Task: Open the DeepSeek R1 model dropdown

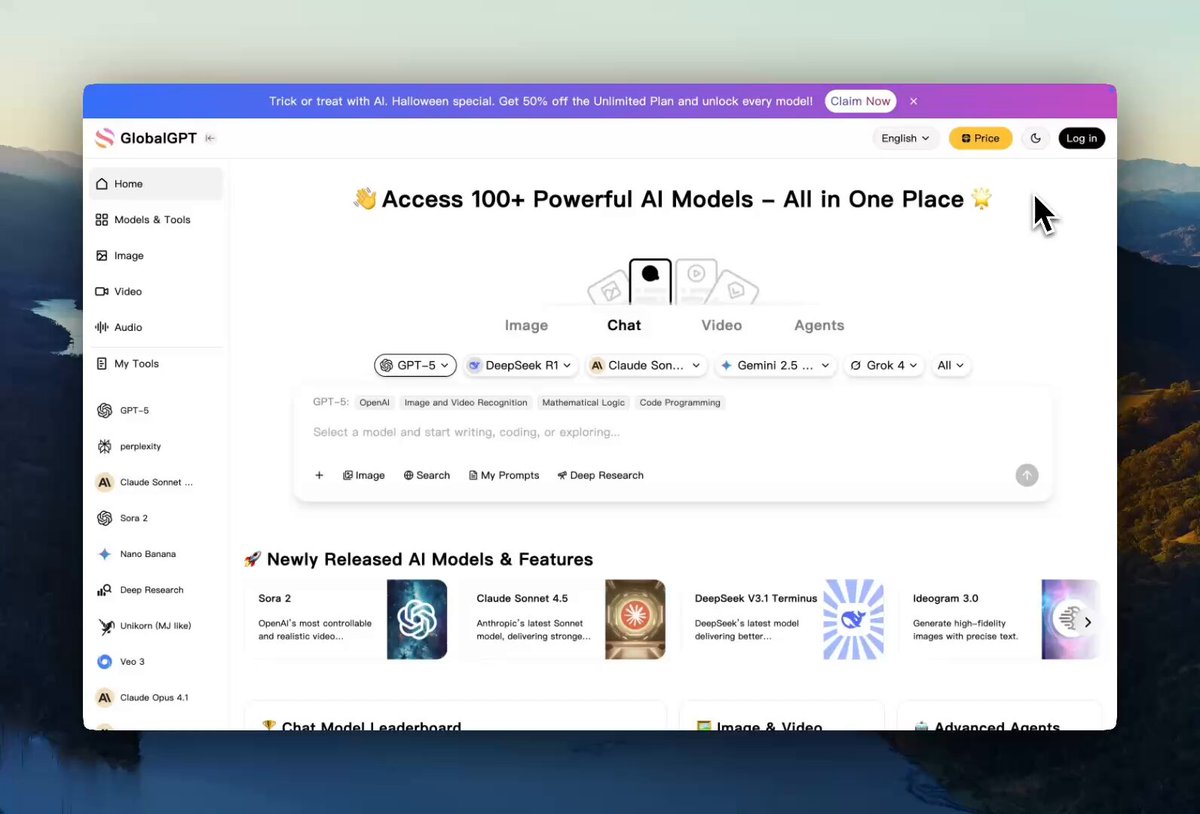Action: [x=520, y=366]
